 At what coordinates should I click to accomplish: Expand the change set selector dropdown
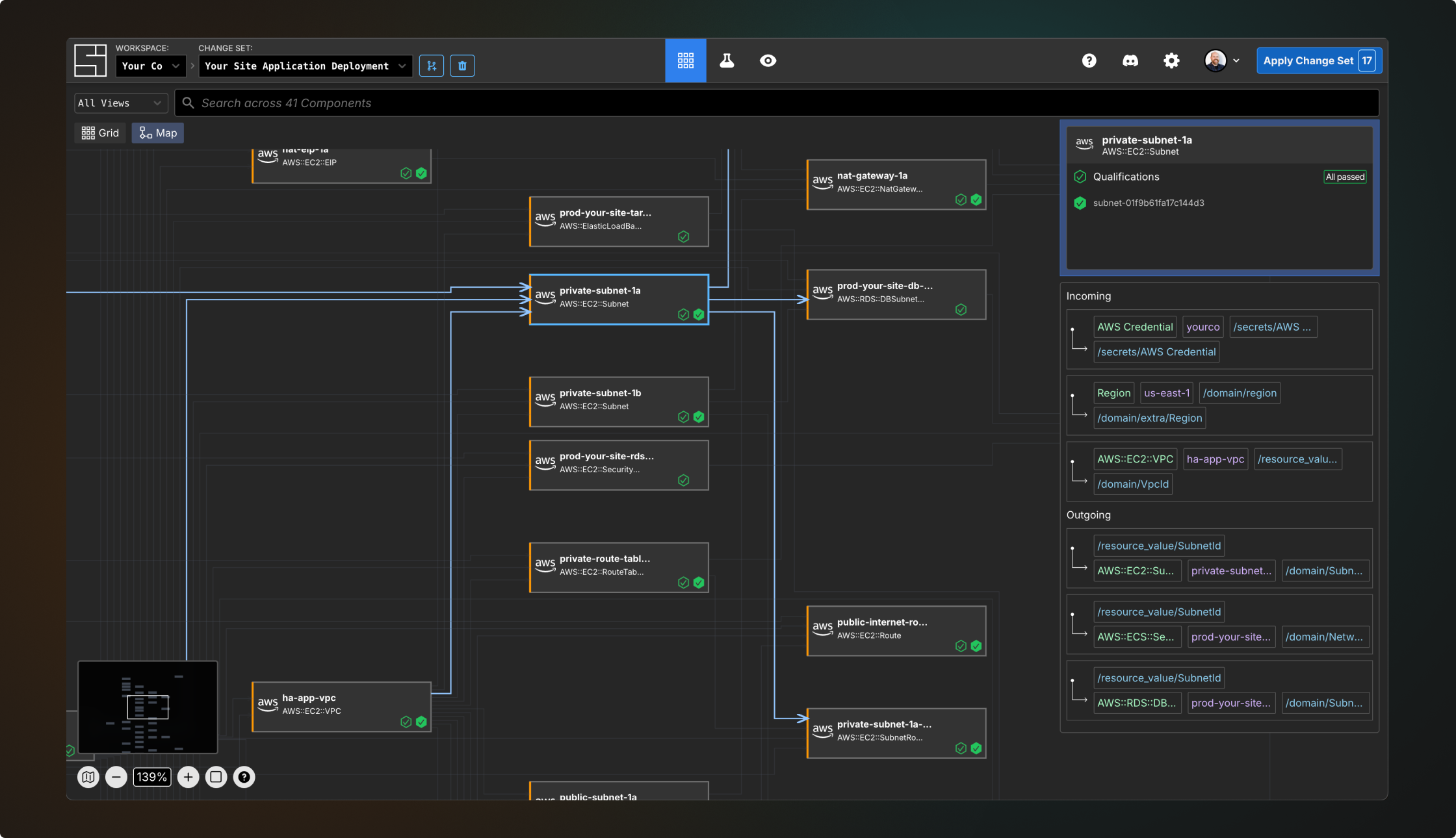pyautogui.click(x=305, y=66)
